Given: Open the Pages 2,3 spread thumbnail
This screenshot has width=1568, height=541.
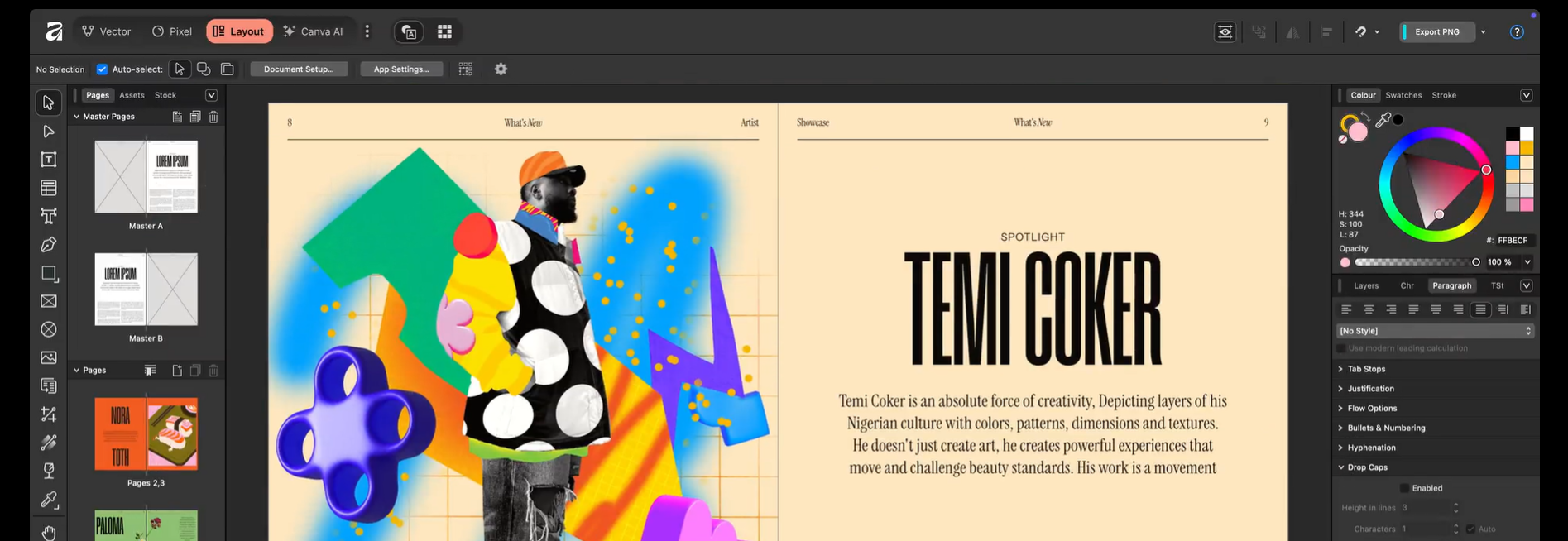Looking at the screenshot, I should pyautogui.click(x=146, y=433).
